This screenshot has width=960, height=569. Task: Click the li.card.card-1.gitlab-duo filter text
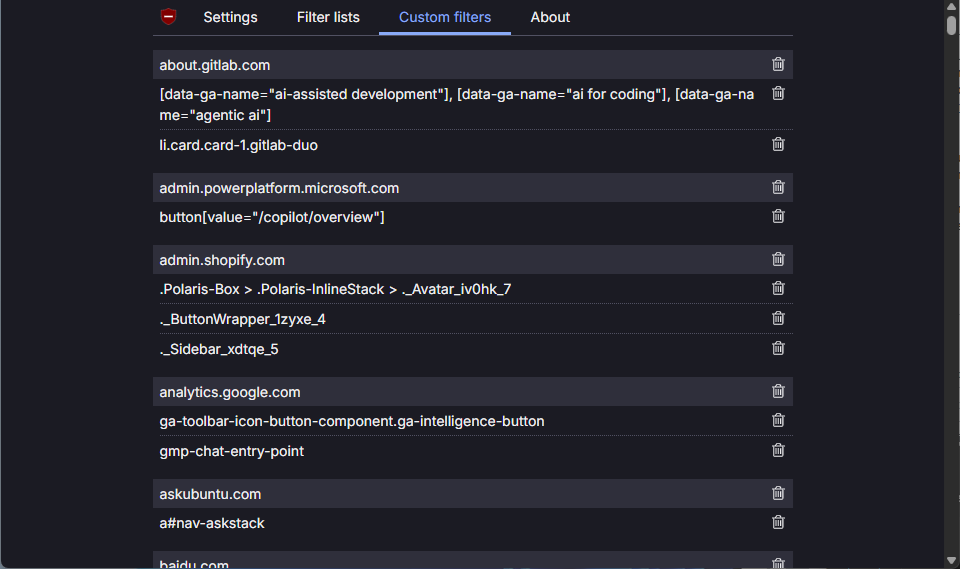pos(239,145)
